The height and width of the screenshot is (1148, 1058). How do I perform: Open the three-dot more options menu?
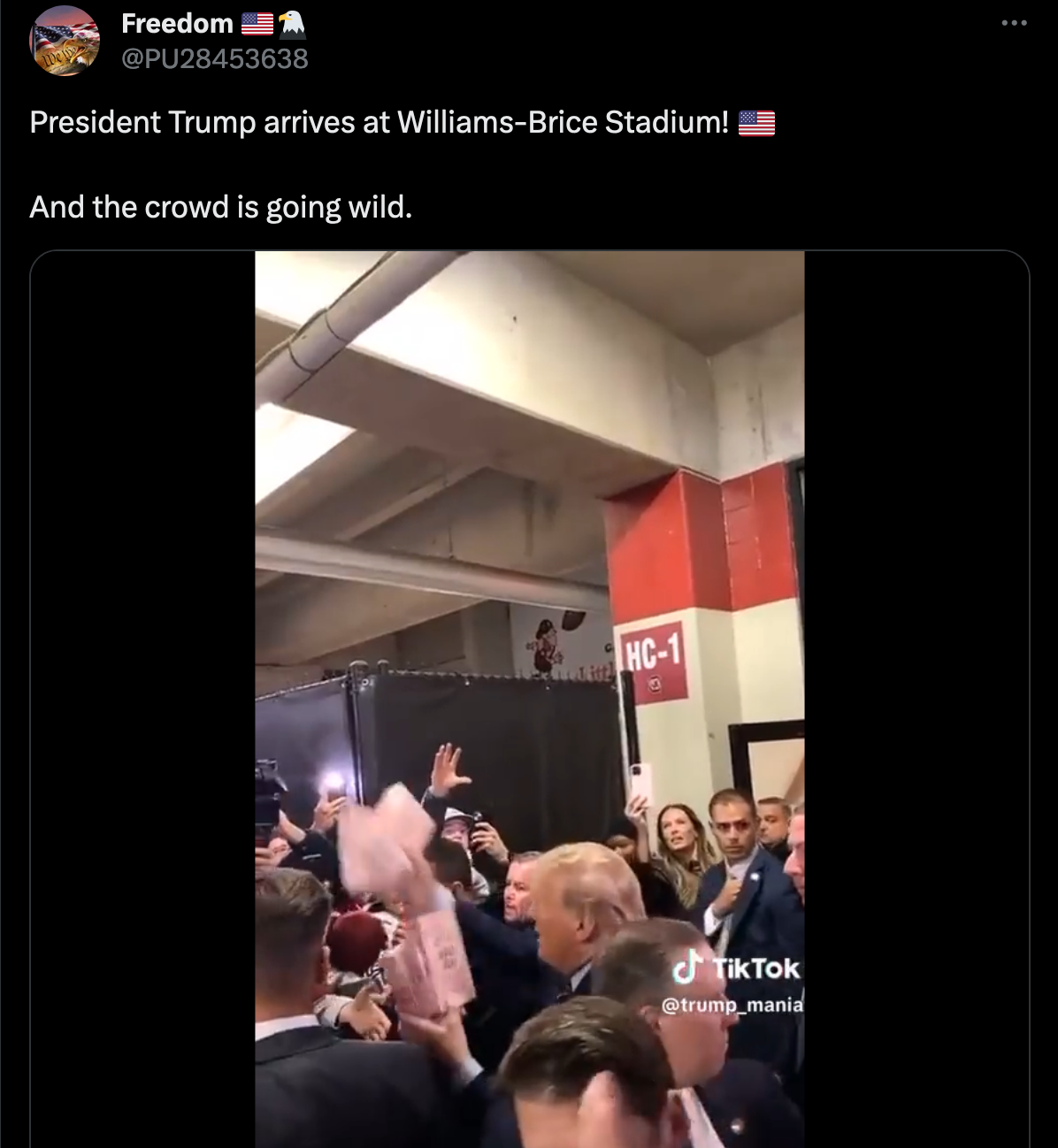(1014, 23)
